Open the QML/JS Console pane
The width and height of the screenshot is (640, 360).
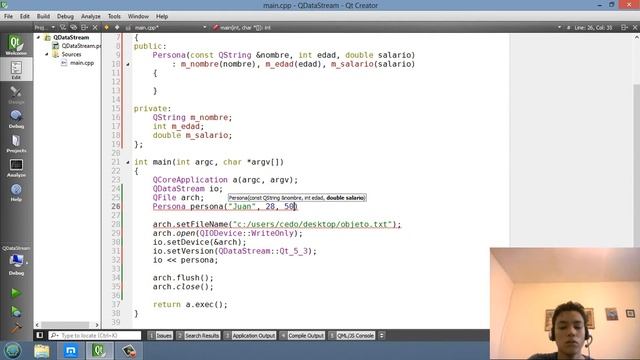coord(351,336)
